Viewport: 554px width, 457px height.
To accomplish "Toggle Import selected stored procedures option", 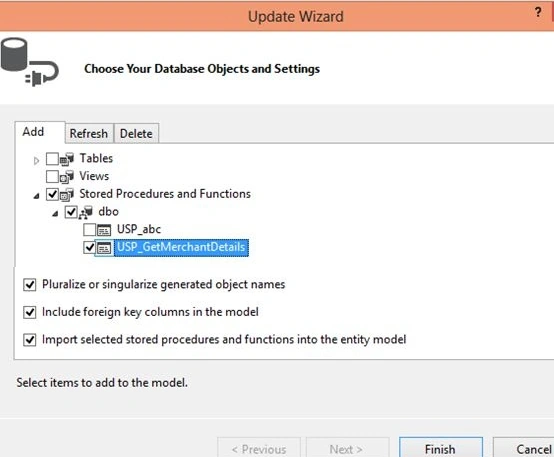I will coord(30,340).
